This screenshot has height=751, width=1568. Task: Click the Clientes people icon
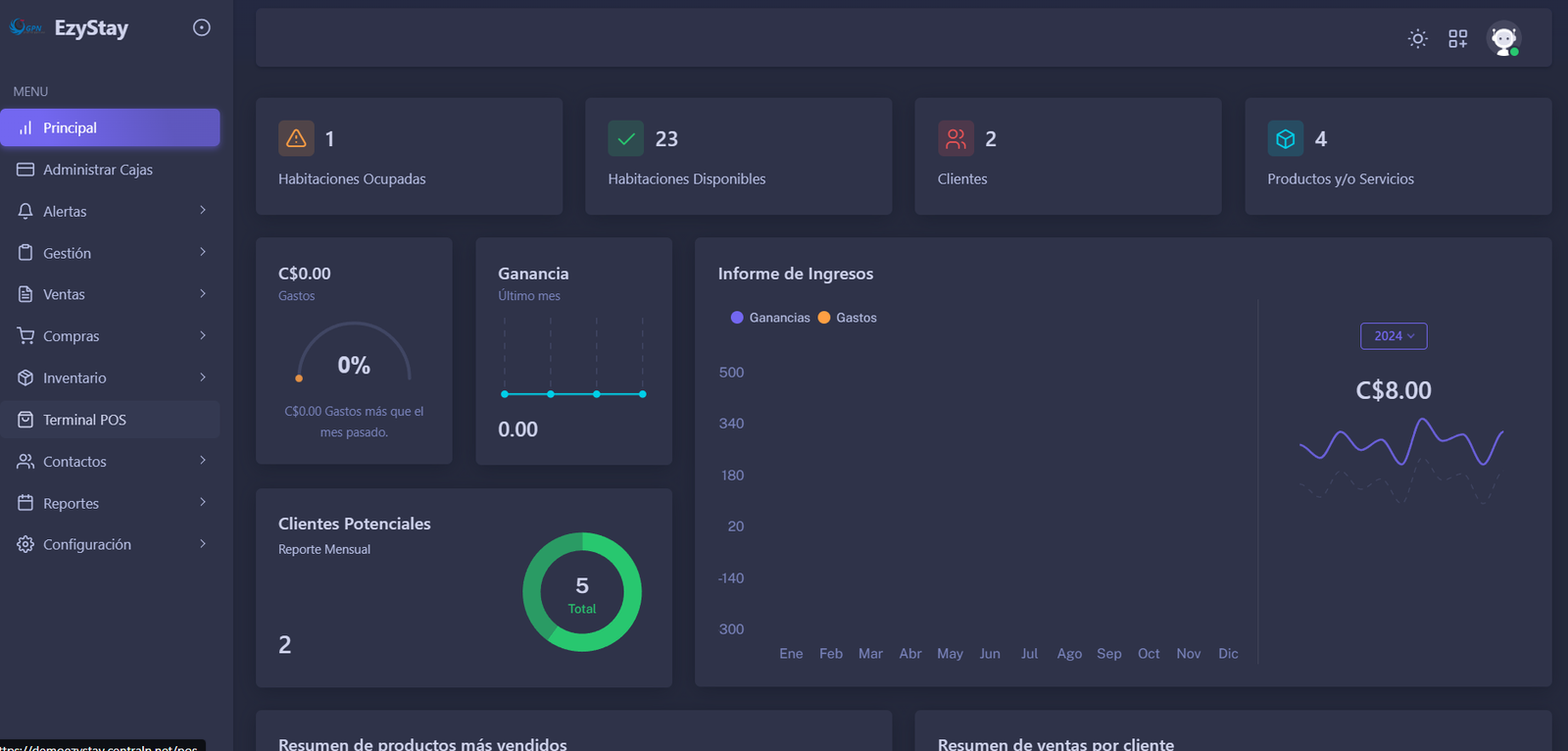click(955, 138)
